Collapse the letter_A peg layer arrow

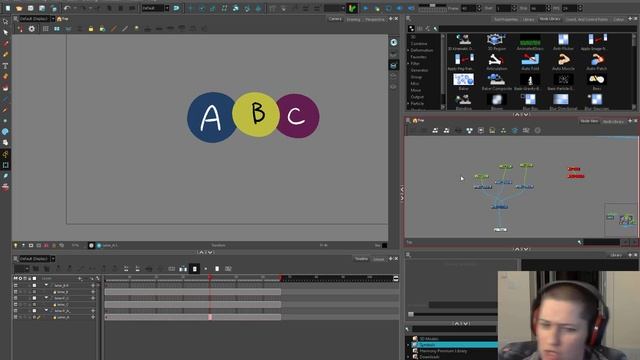(x=46, y=311)
